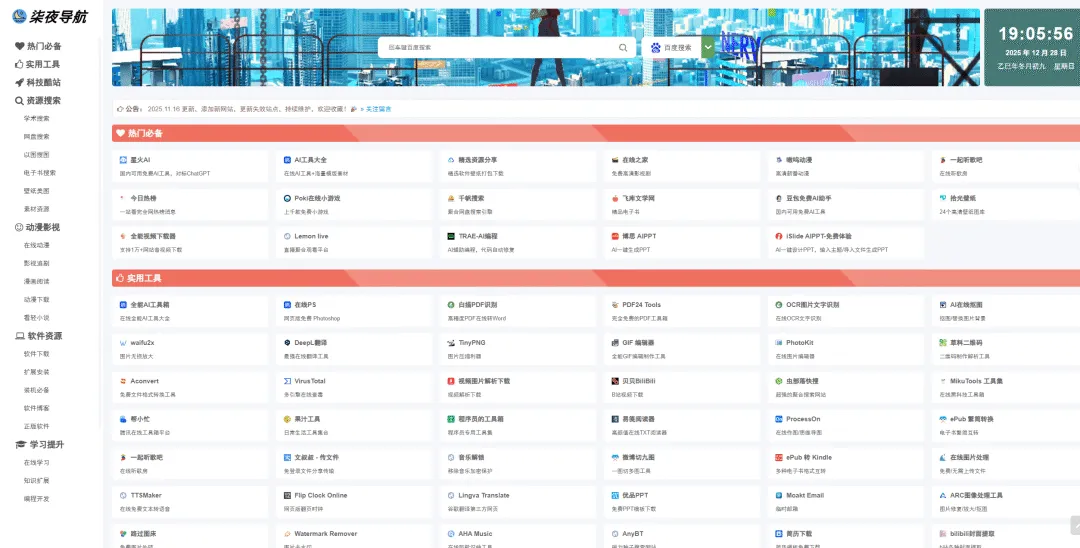Collapse the 学习提升 sidebar section
The image size is (1080, 548).
[39, 445]
